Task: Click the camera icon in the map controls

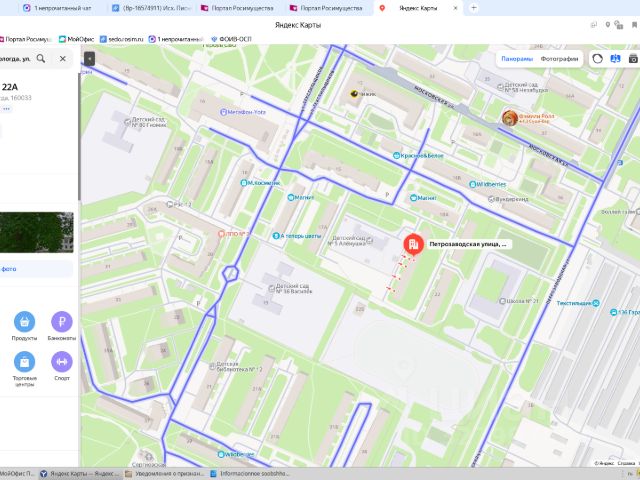Action: click(x=633, y=59)
